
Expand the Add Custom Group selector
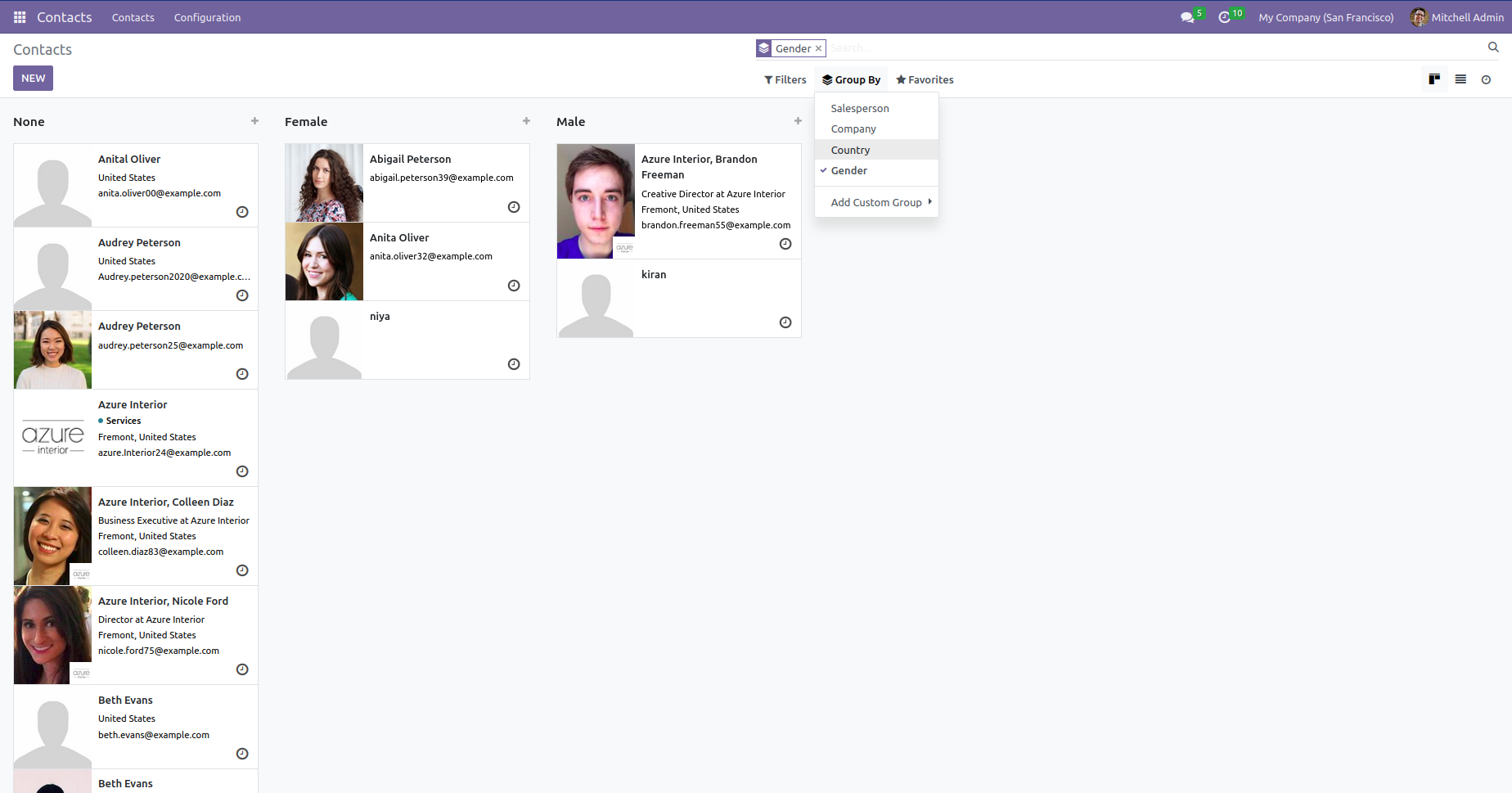[876, 202]
